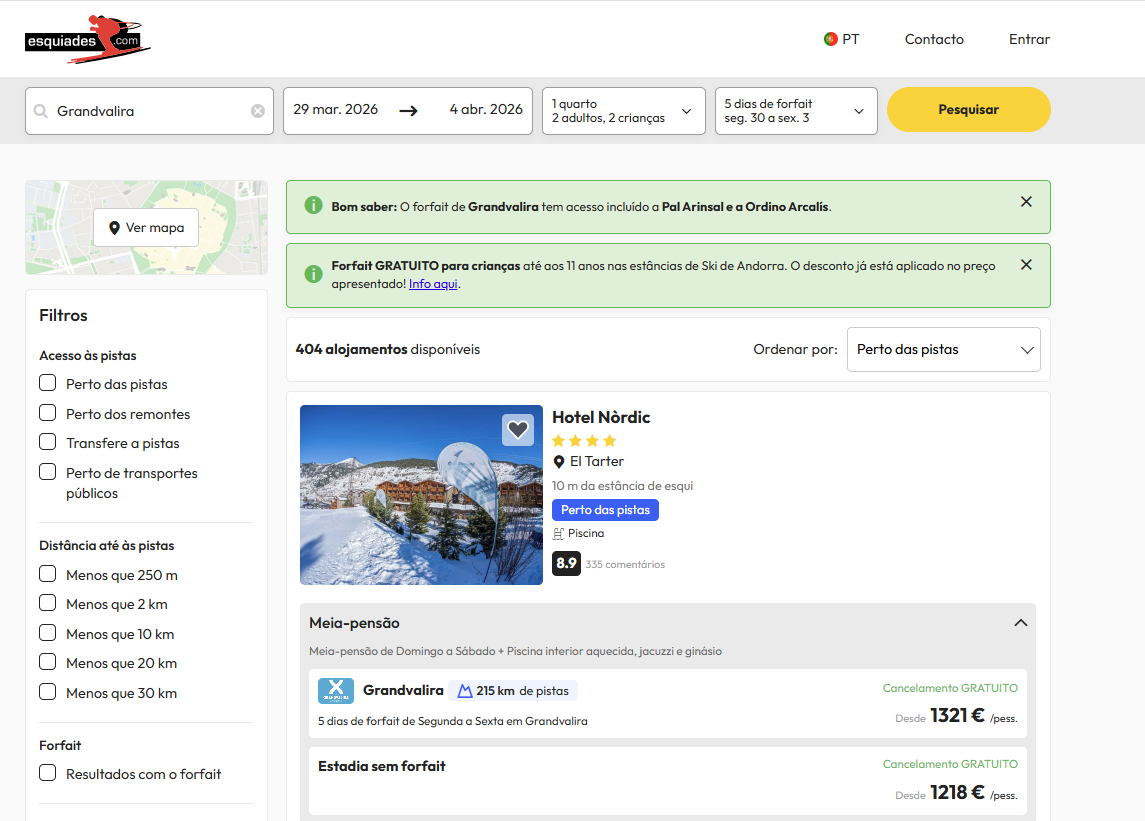
Task: Add Hotel Nòrdic to favorites with heart icon
Action: tap(517, 430)
